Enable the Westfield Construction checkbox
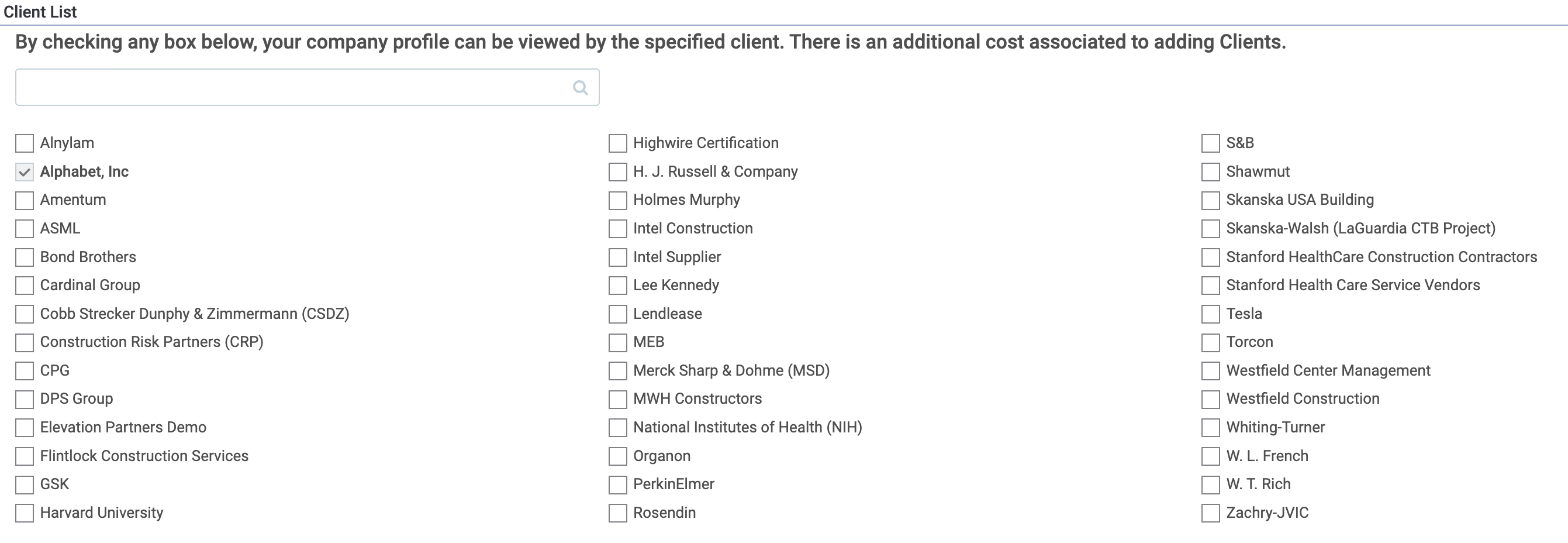 click(1210, 400)
